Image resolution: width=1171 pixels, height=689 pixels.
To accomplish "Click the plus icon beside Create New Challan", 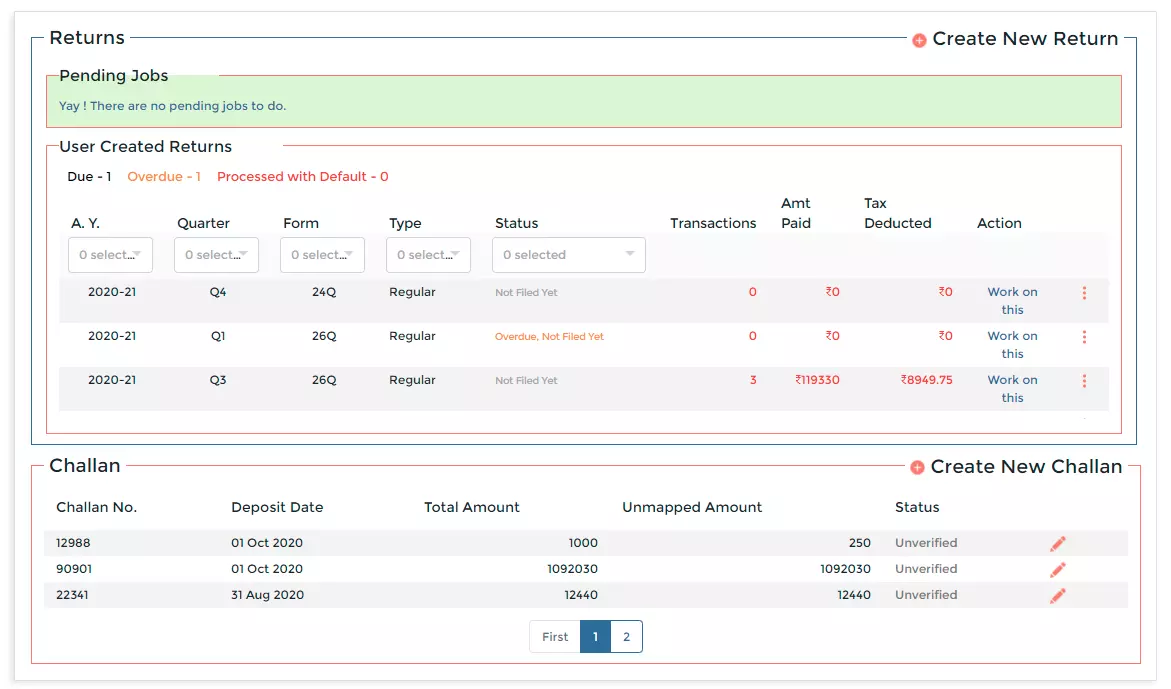I will click(918, 467).
